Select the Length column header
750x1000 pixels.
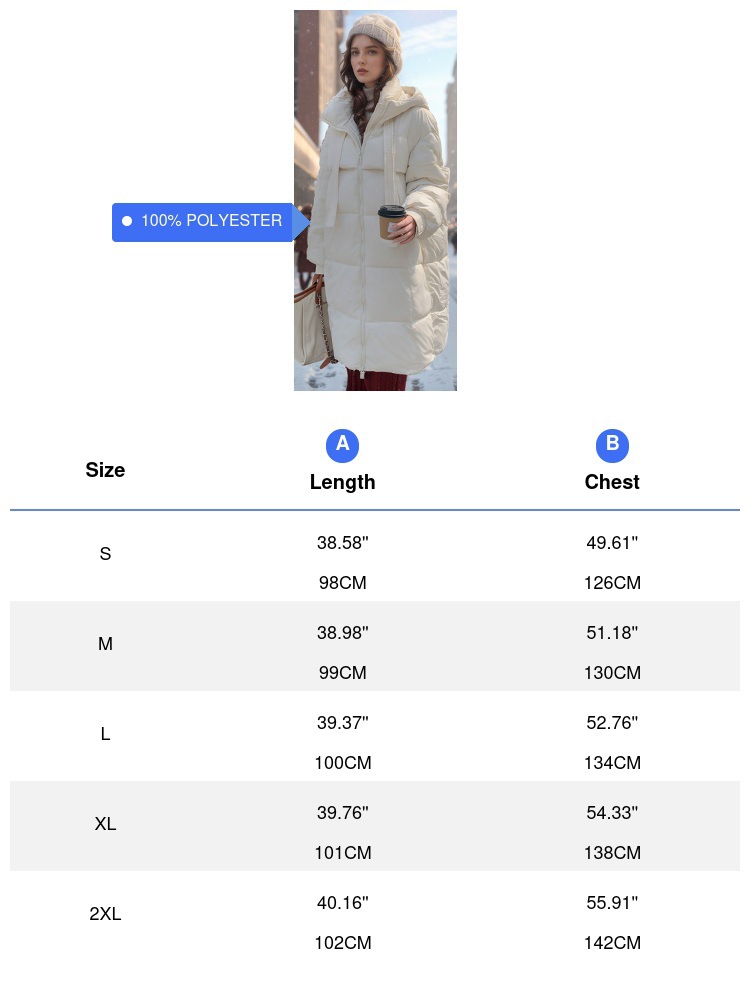click(342, 482)
